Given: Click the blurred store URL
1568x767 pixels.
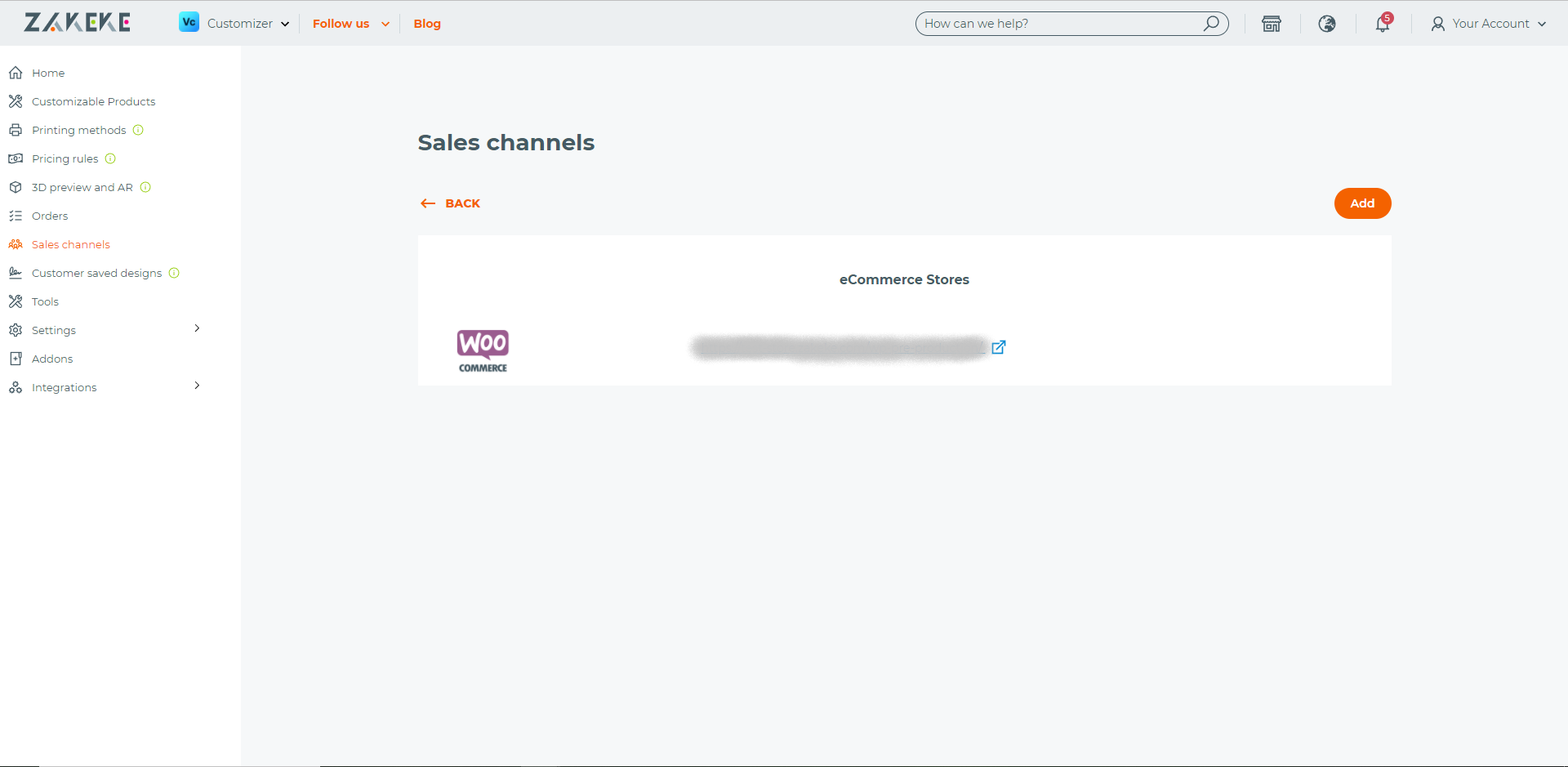Looking at the screenshot, I should pyautogui.click(x=839, y=347).
